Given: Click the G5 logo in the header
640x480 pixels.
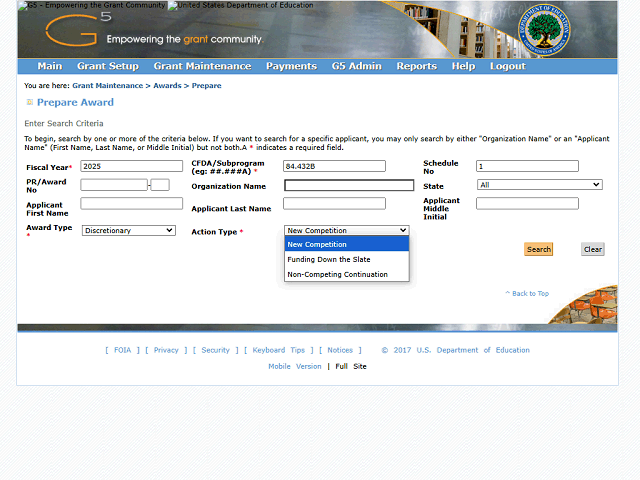Looking at the screenshot, I should point(78,29).
